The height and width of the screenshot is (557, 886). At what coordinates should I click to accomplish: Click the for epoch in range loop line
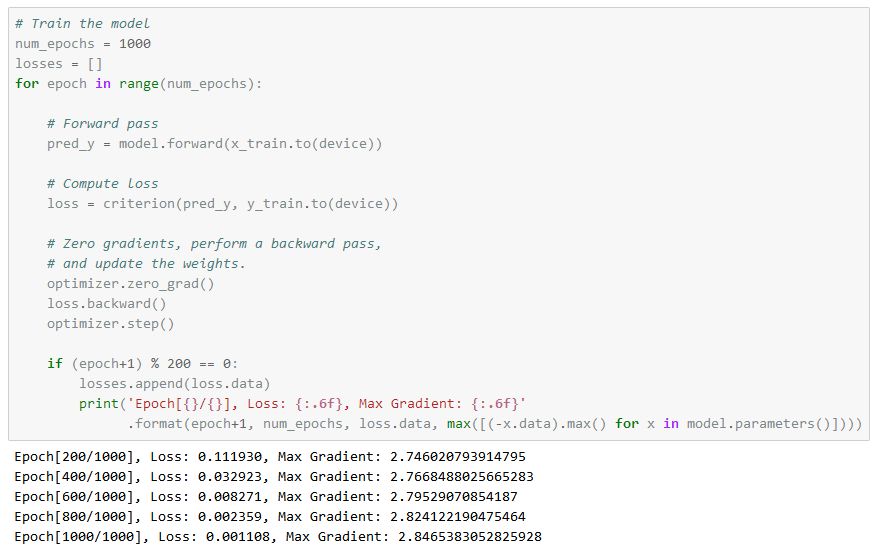click(x=138, y=83)
